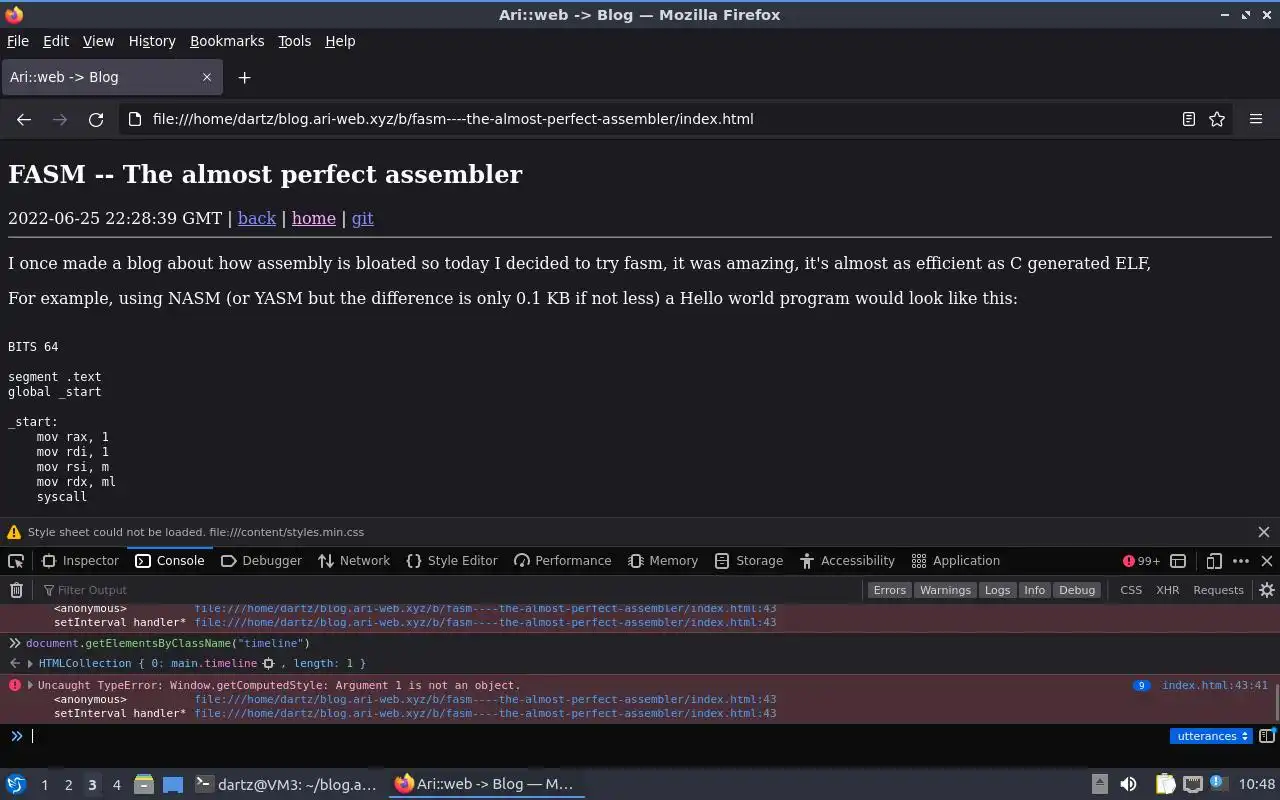Switch to multi-line editor mode icon
Viewport: 1280px width, 800px height.
(x=1267, y=736)
